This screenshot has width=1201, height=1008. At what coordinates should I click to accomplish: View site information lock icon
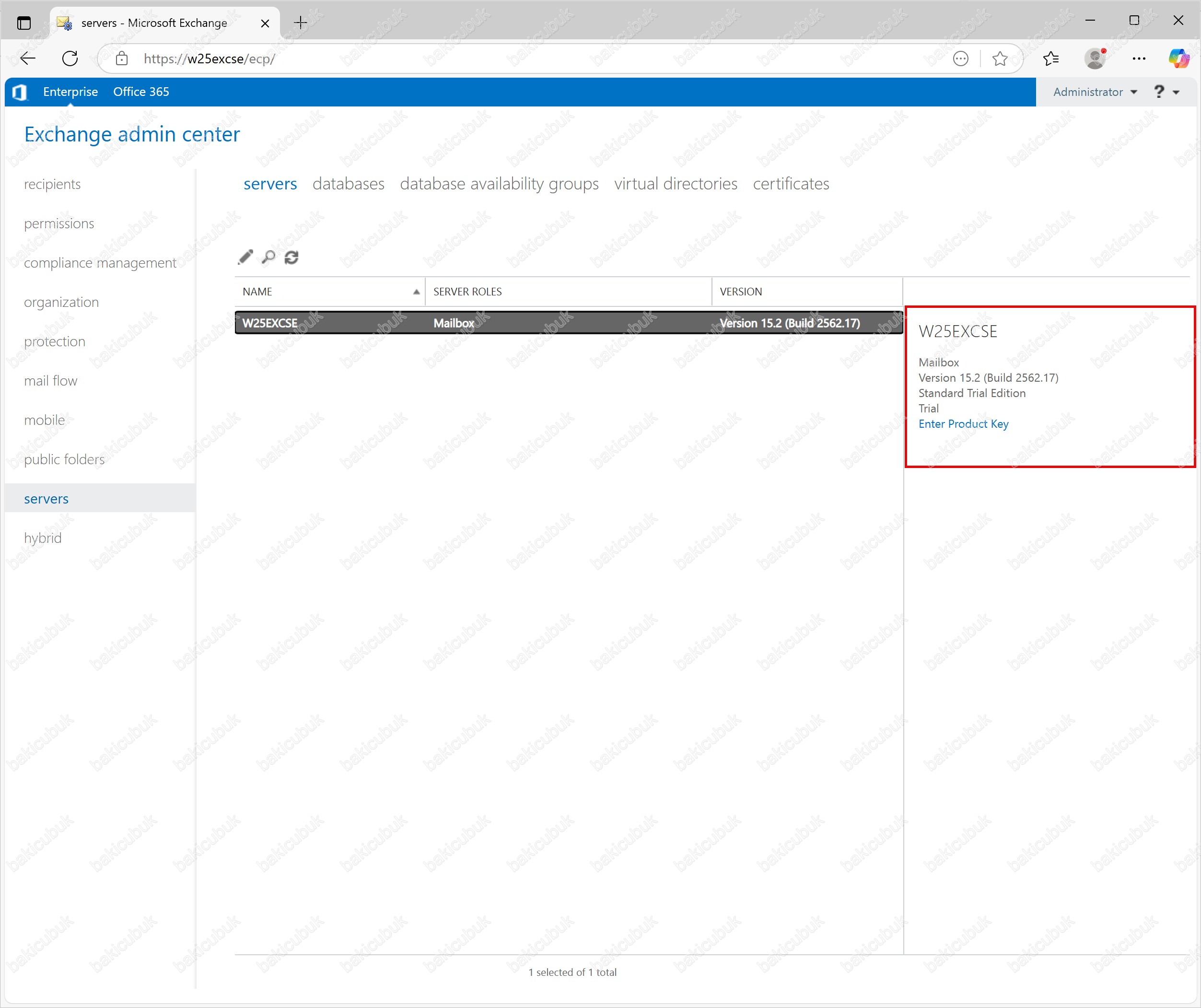click(x=121, y=59)
